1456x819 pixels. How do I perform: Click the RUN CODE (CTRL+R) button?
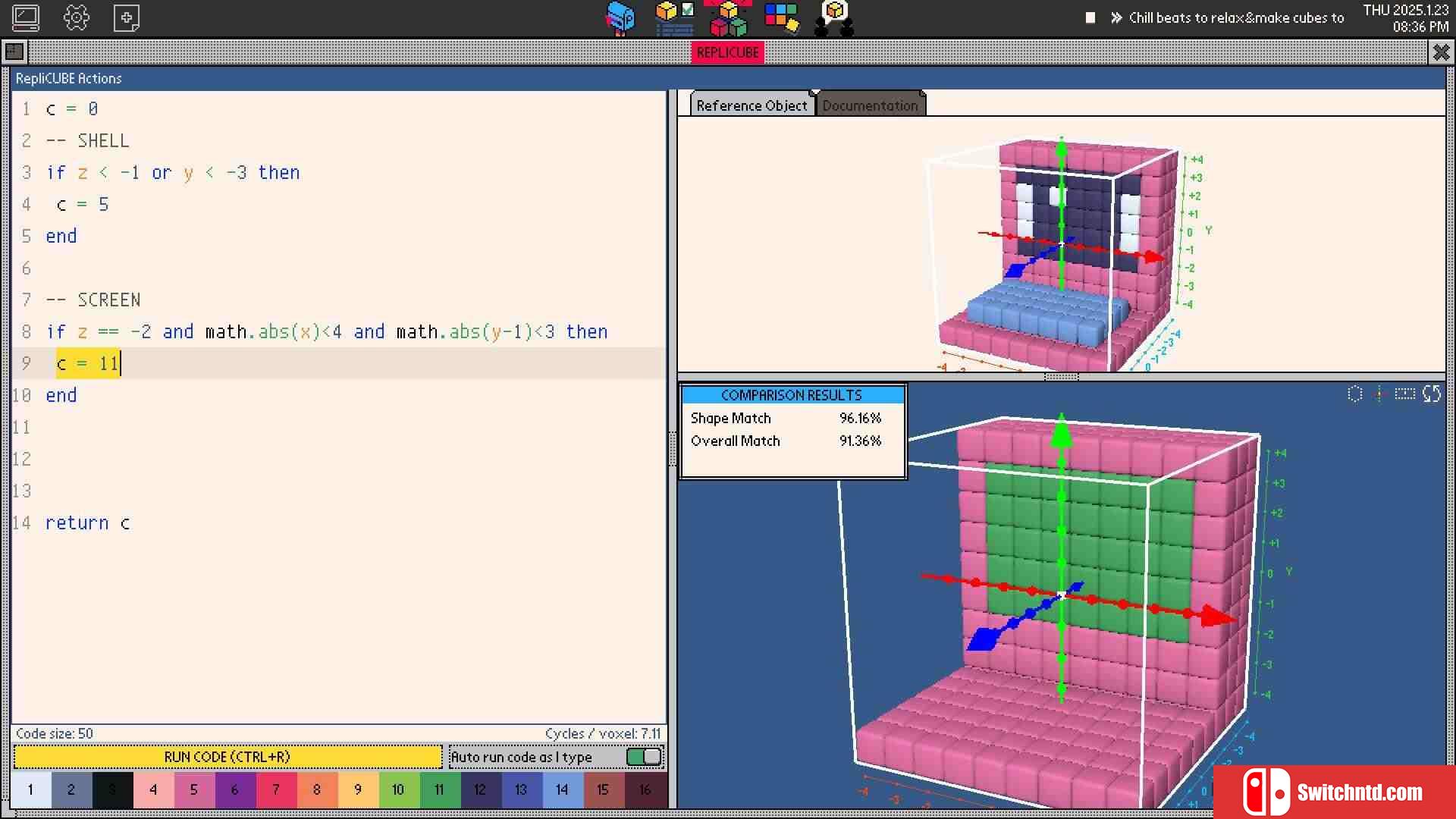pyautogui.click(x=227, y=757)
